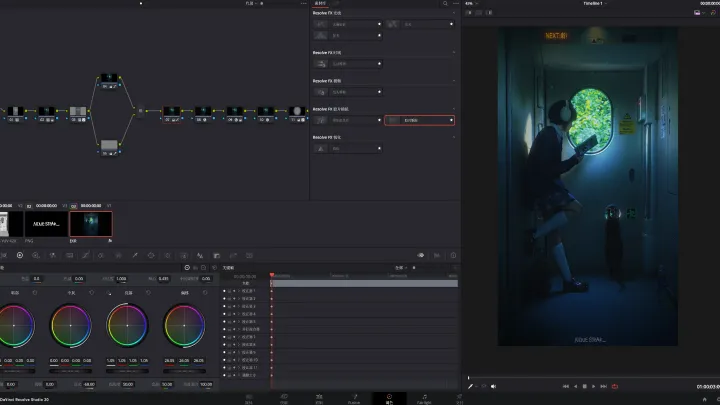Select the active underlined library tab
Viewport: 720px width, 405px height.
320,4
